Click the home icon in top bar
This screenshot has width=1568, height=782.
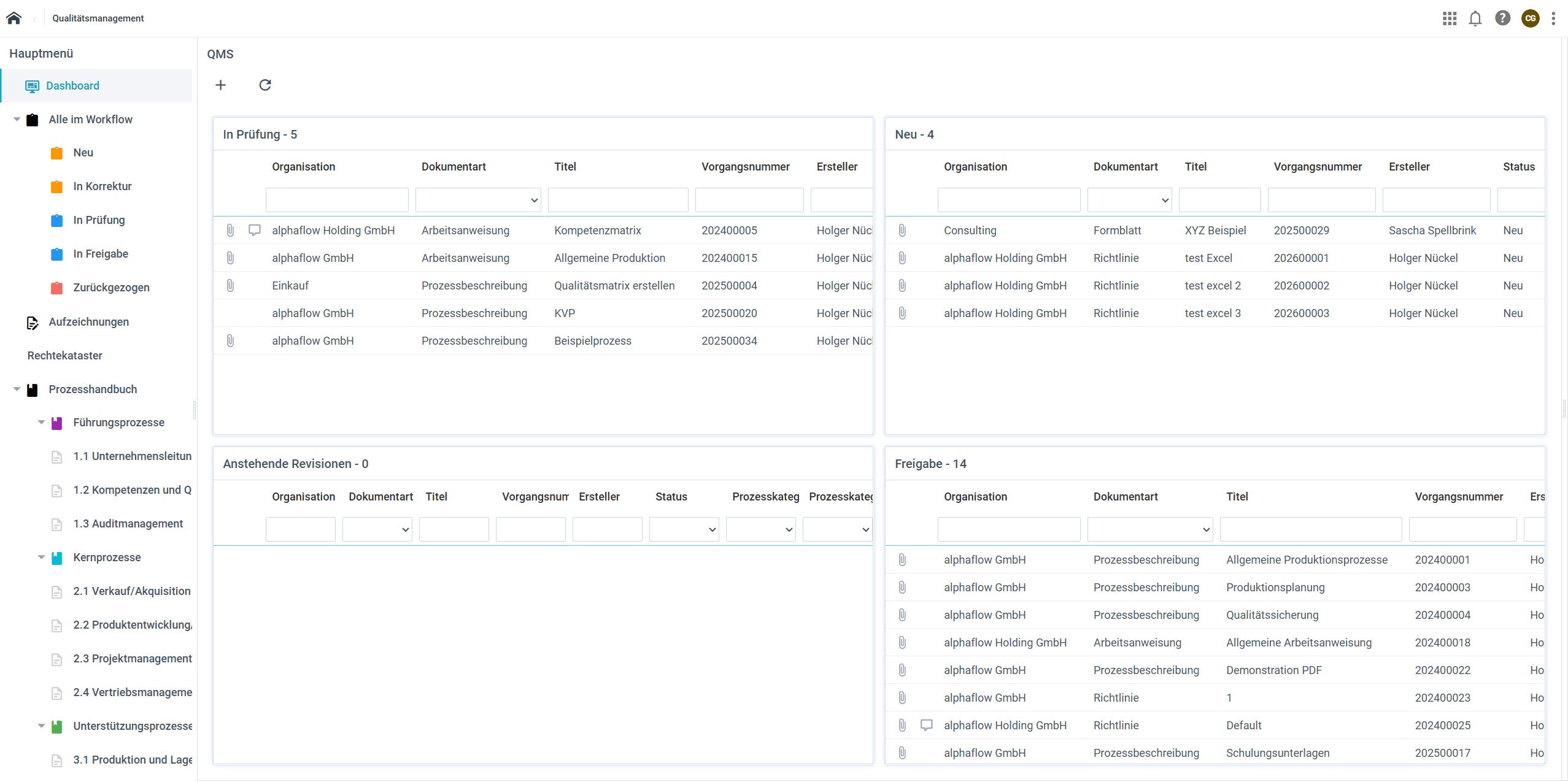(14, 18)
